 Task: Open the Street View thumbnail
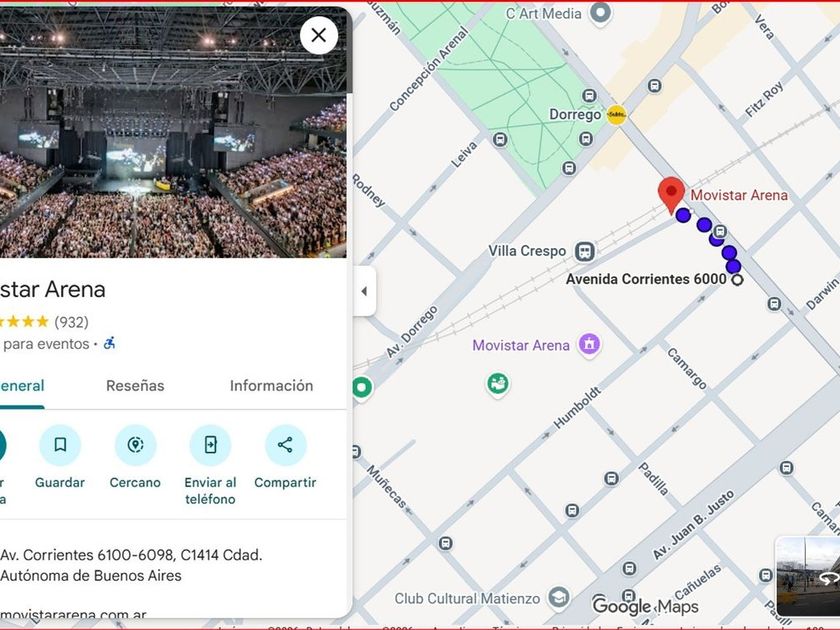(808, 576)
